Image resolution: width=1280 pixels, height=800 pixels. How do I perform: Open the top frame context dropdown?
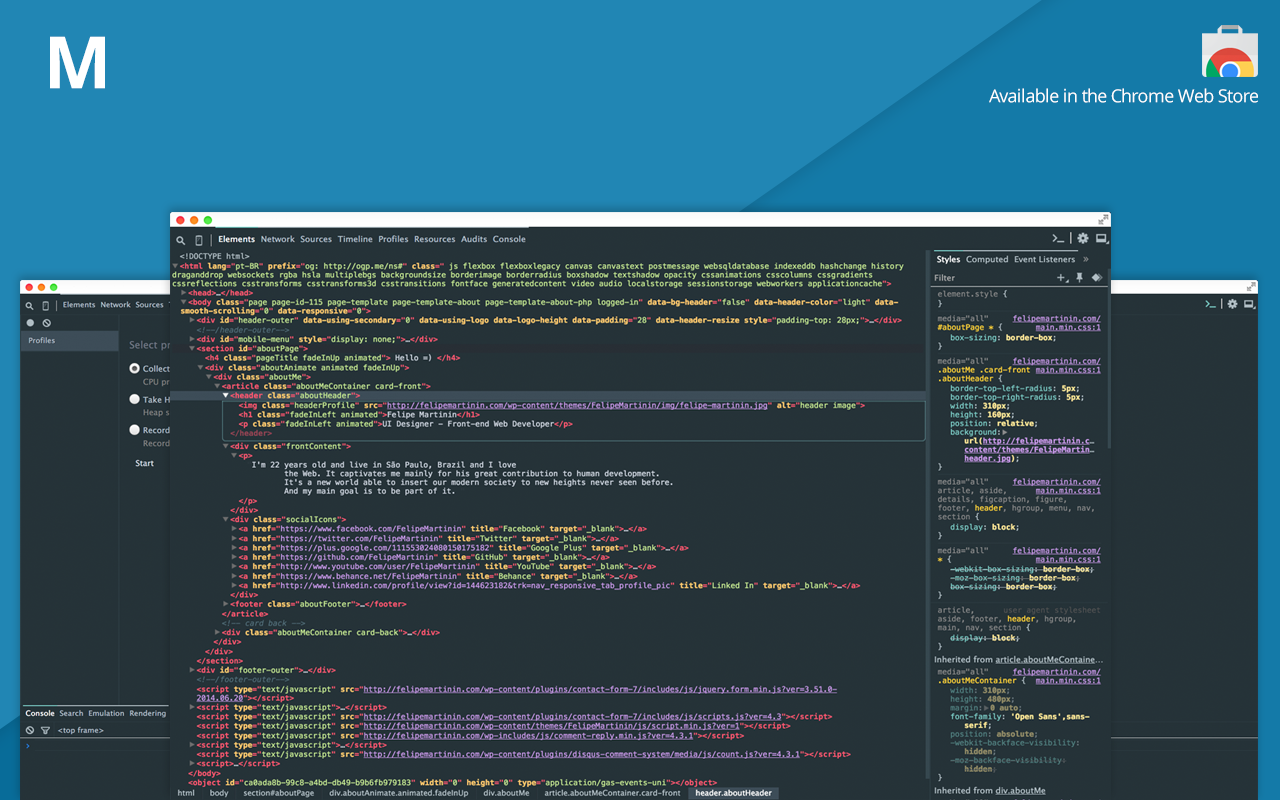[x=82, y=731]
